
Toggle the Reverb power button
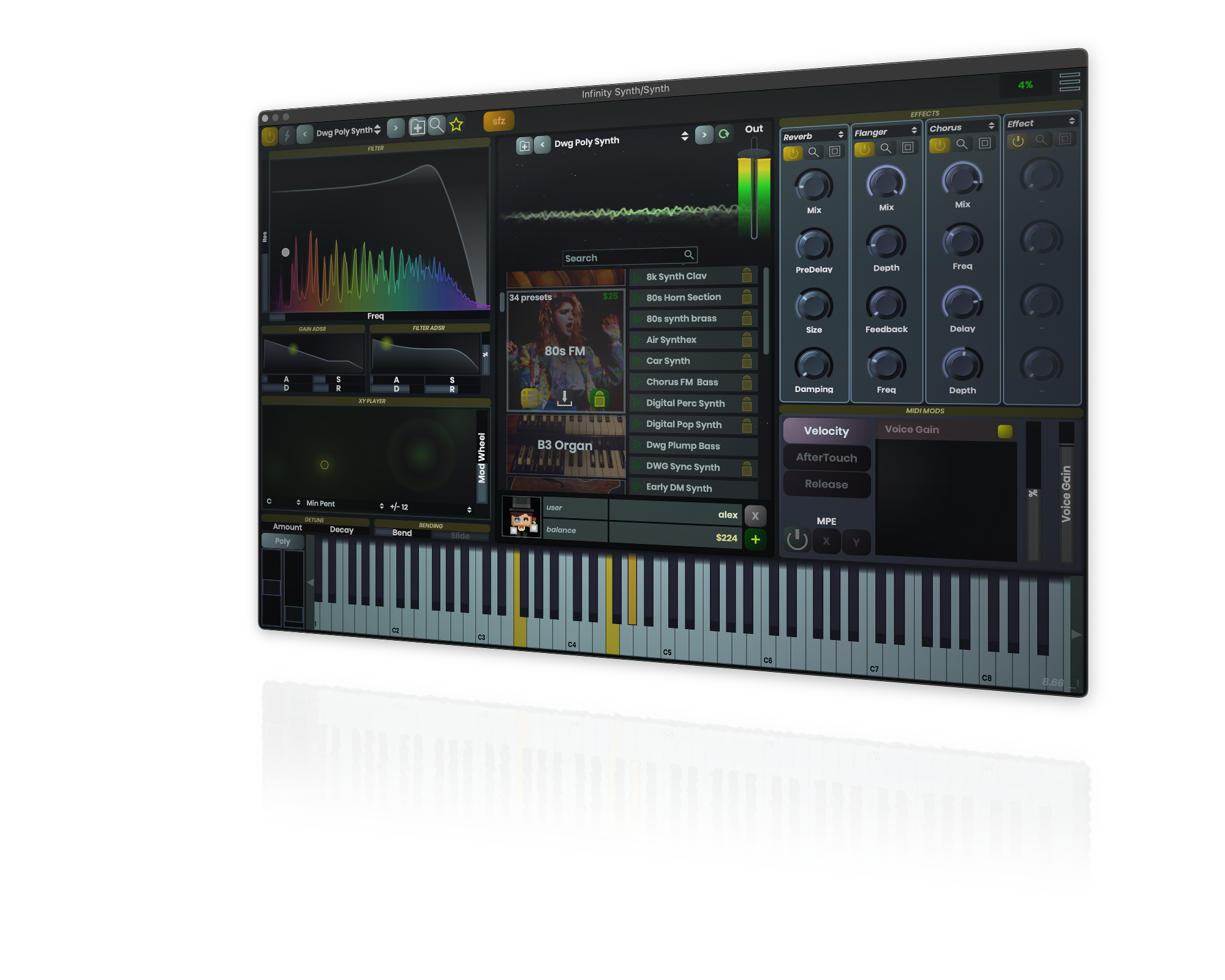[793, 153]
